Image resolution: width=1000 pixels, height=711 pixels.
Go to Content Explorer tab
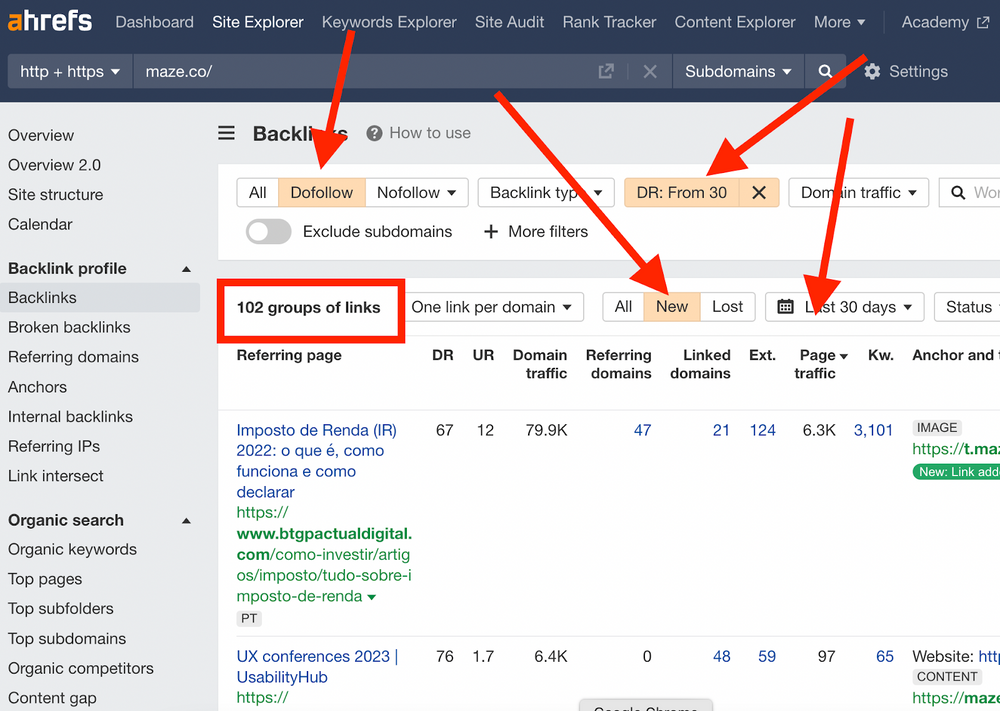pyautogui.click(x=735, y=22)
